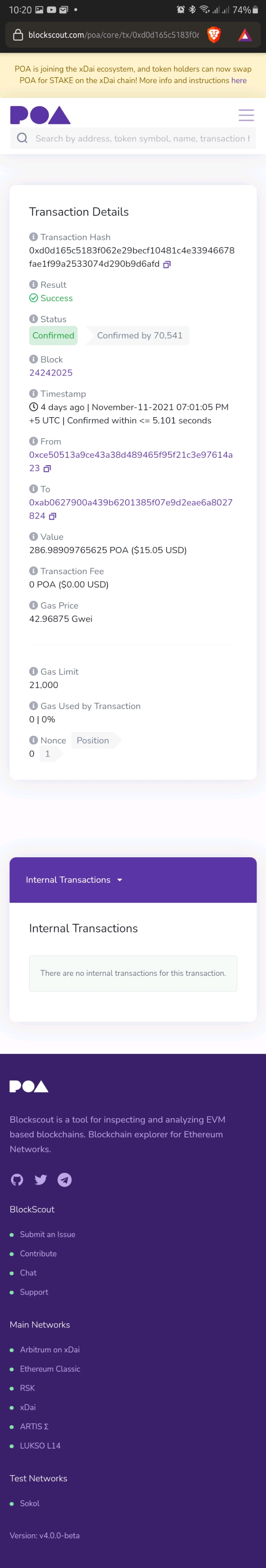
Task: Open the xDai swap instructions 'here' link
Action: (x=238, y=80)
